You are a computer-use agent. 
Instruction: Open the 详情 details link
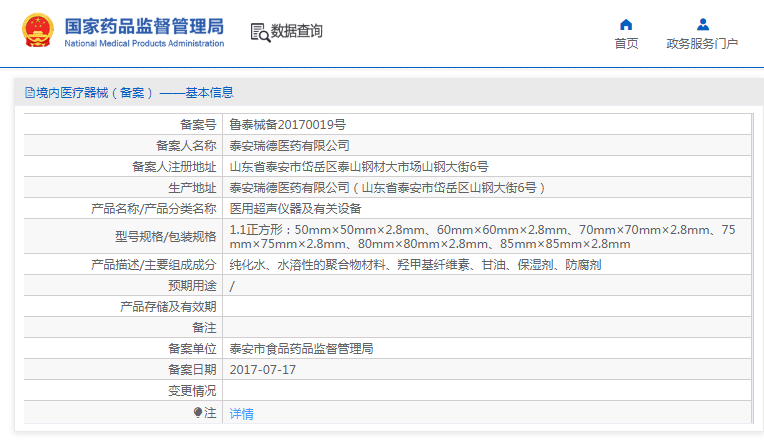242,414
